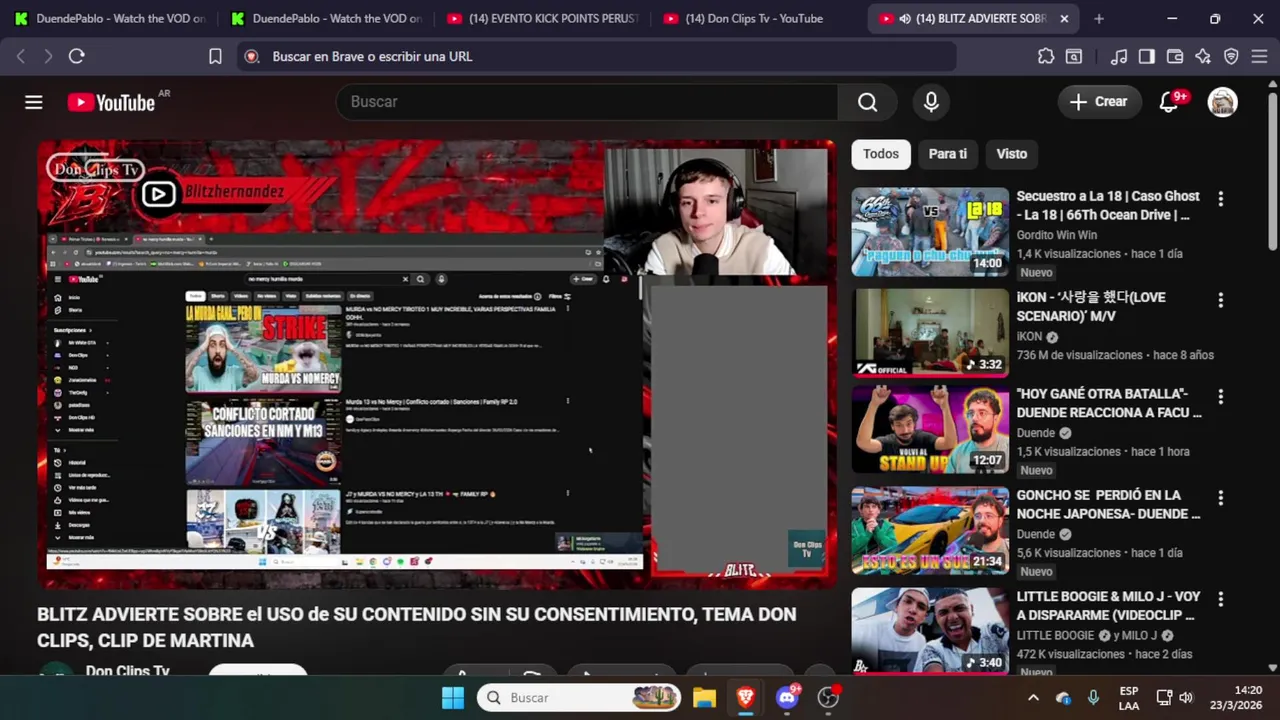Switch to the second DuendePablo VOD tab
The image size is (1280, 720).
(326, 18)
